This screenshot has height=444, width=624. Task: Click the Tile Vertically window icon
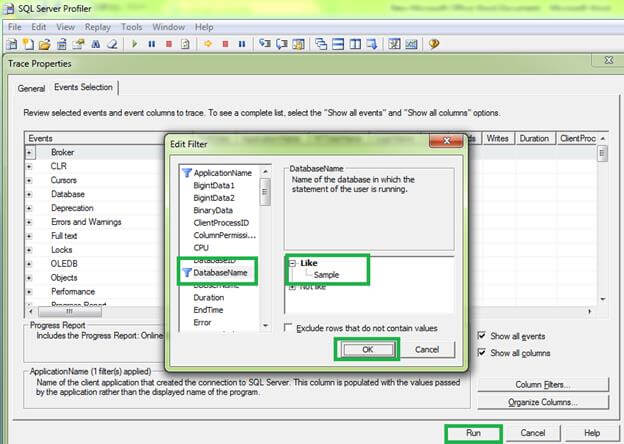(355, 44)
